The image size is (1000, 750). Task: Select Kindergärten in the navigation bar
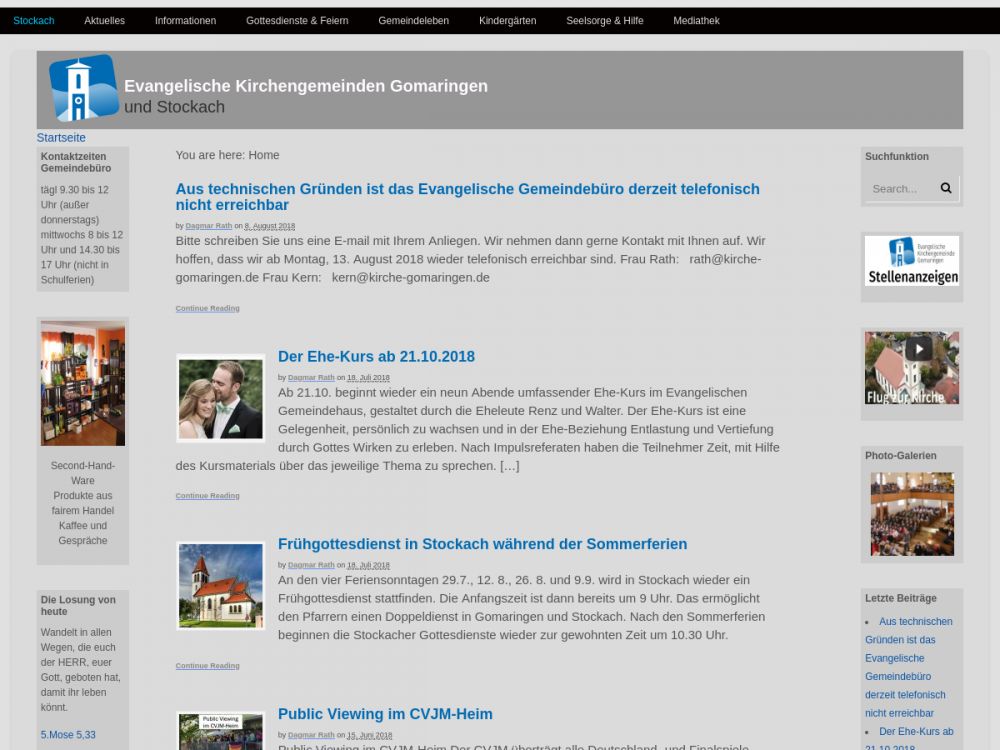coord(507,20)
